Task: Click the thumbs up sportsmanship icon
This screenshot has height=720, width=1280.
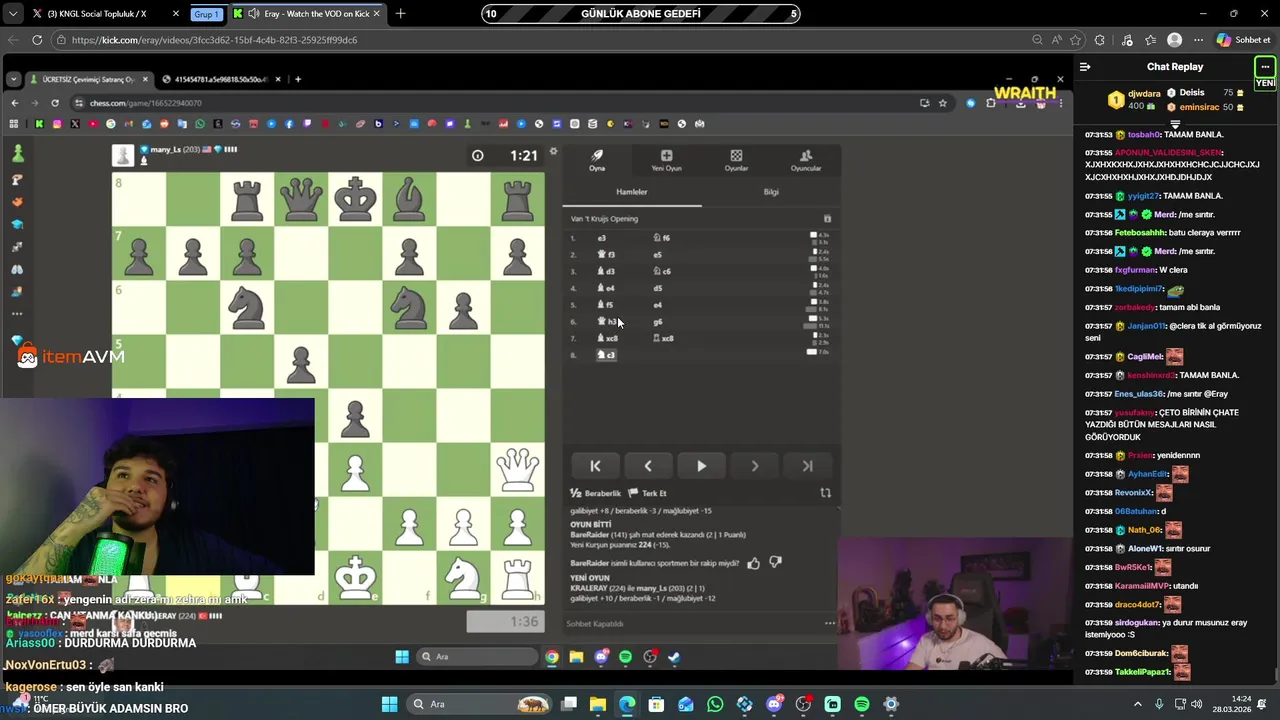Action: (753, 563)
